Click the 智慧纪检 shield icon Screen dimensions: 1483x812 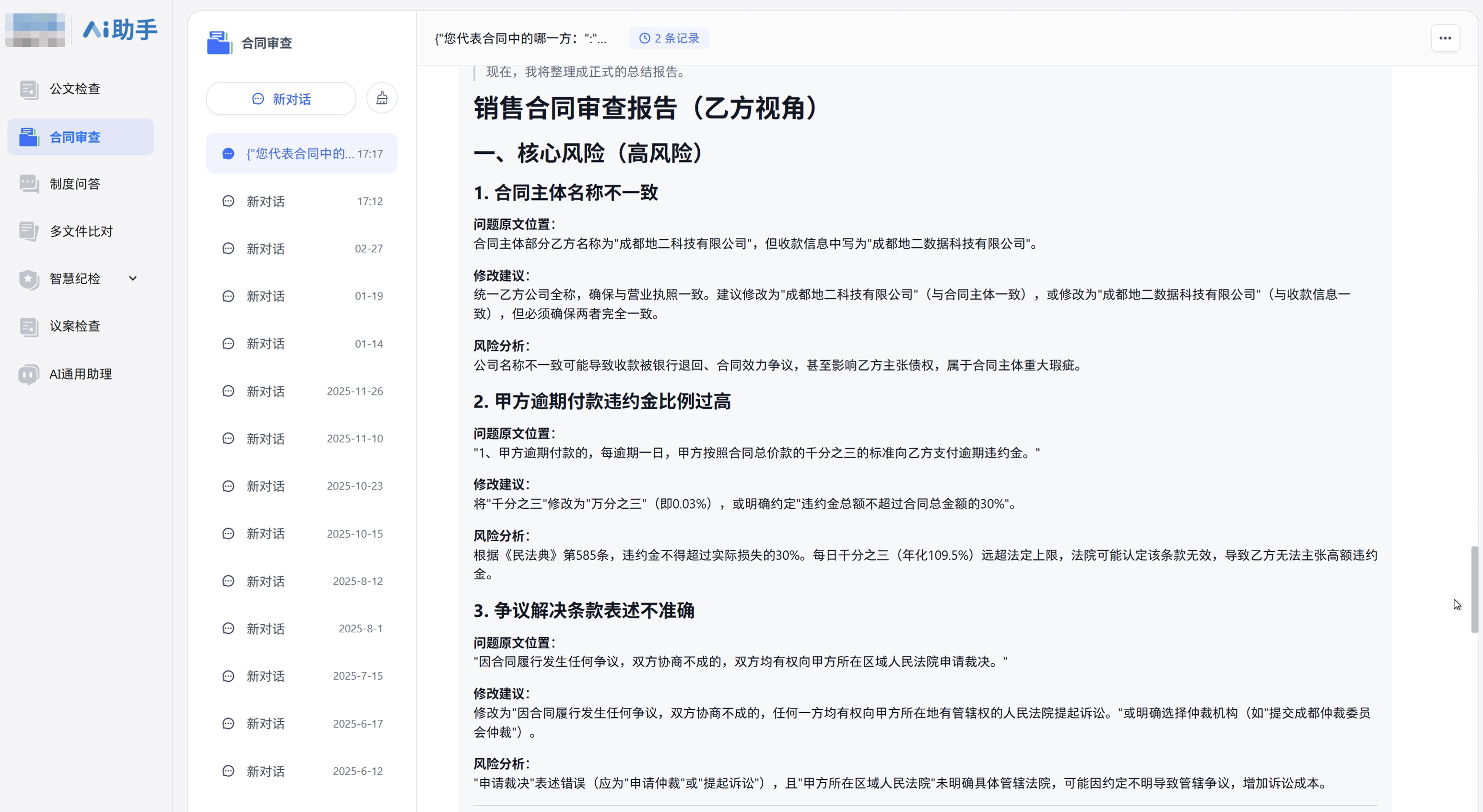[x=28, y=279]
